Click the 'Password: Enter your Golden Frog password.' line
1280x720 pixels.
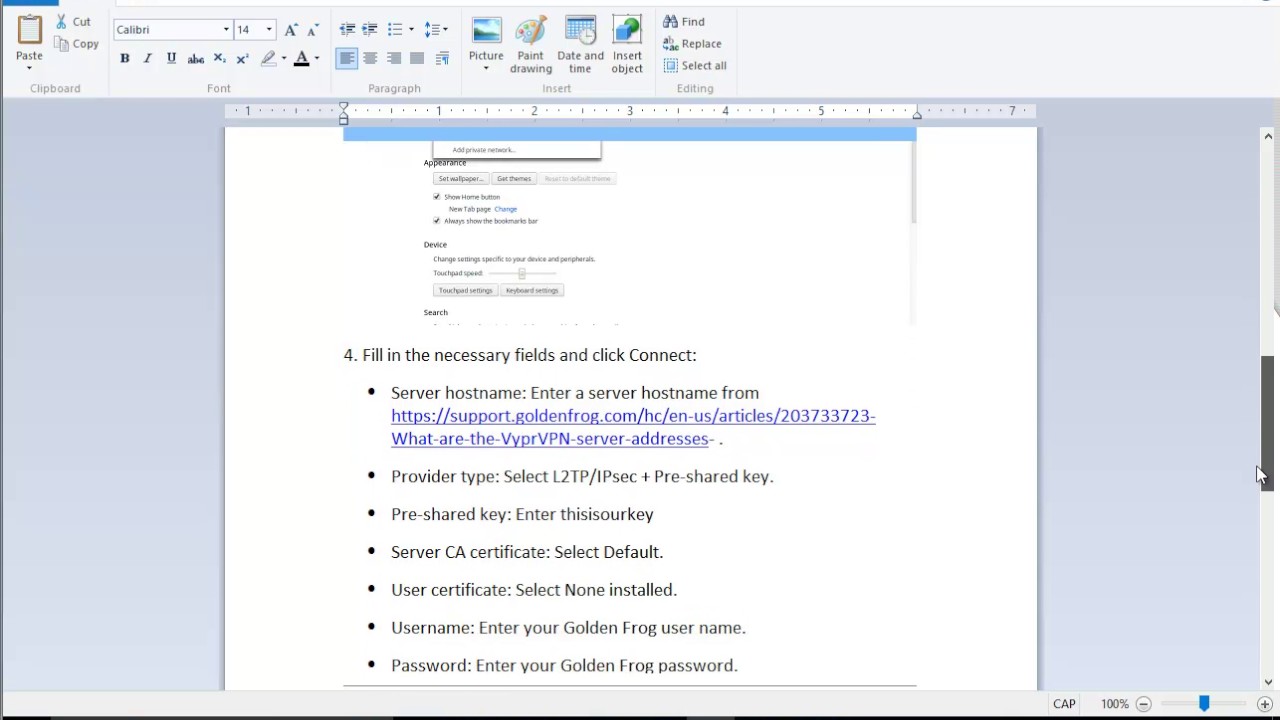pos(564,665)
